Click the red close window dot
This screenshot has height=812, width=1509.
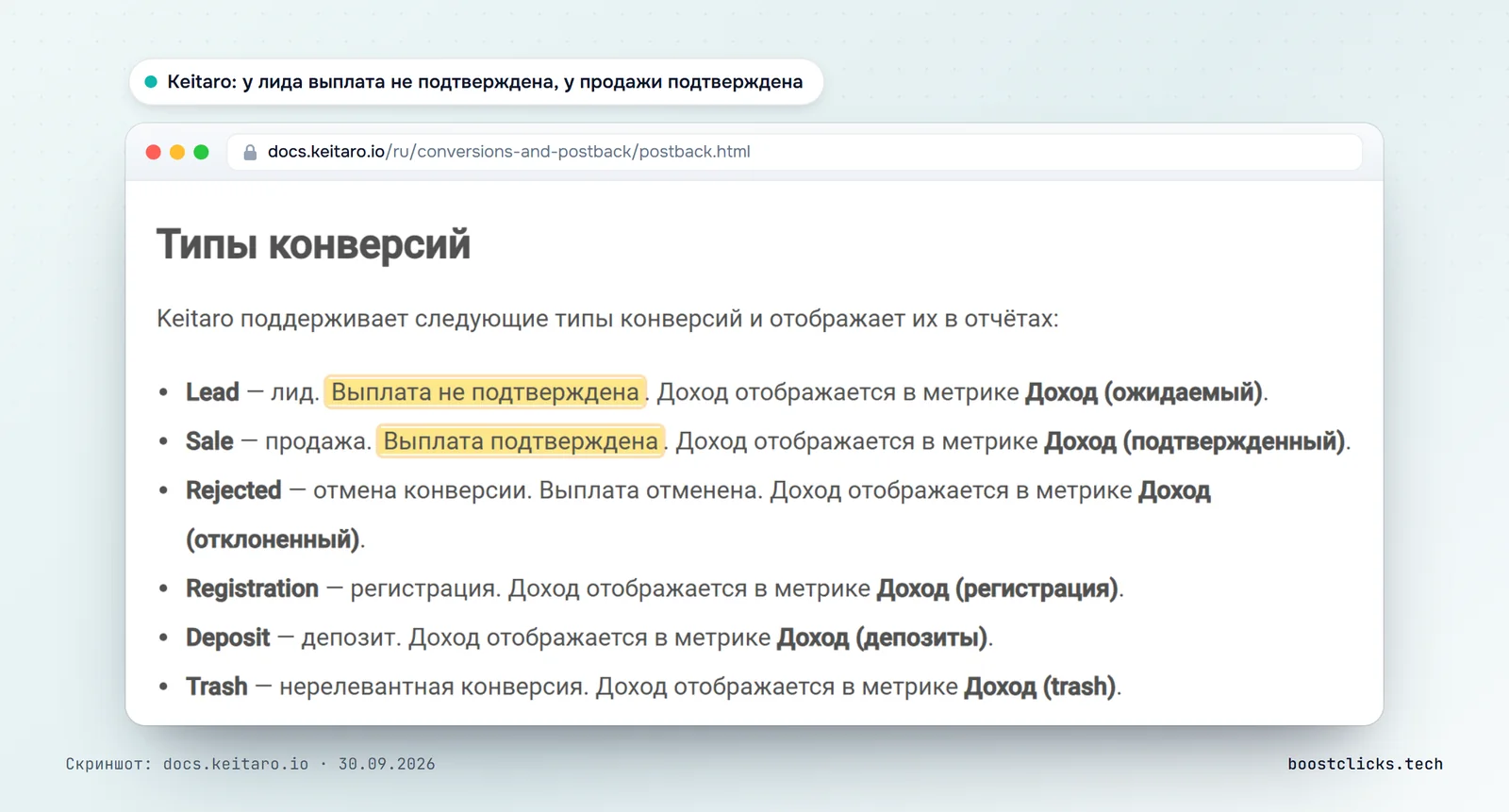click(x=153, y=152)
